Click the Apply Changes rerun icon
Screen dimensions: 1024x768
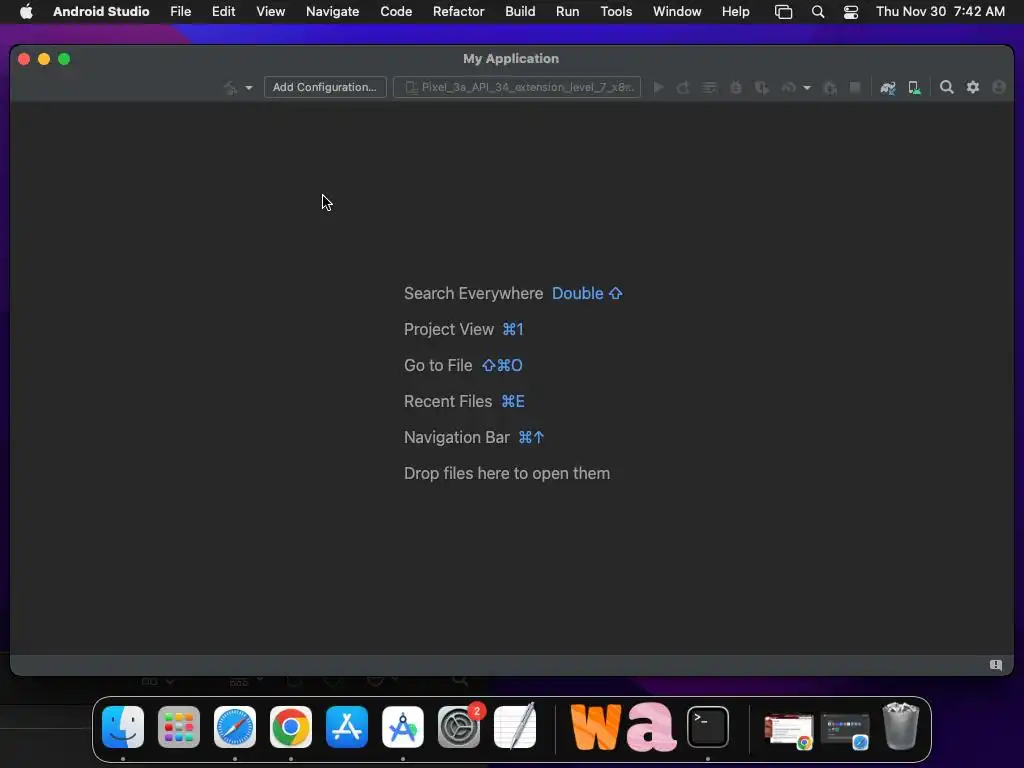click(x=683, y=88)
